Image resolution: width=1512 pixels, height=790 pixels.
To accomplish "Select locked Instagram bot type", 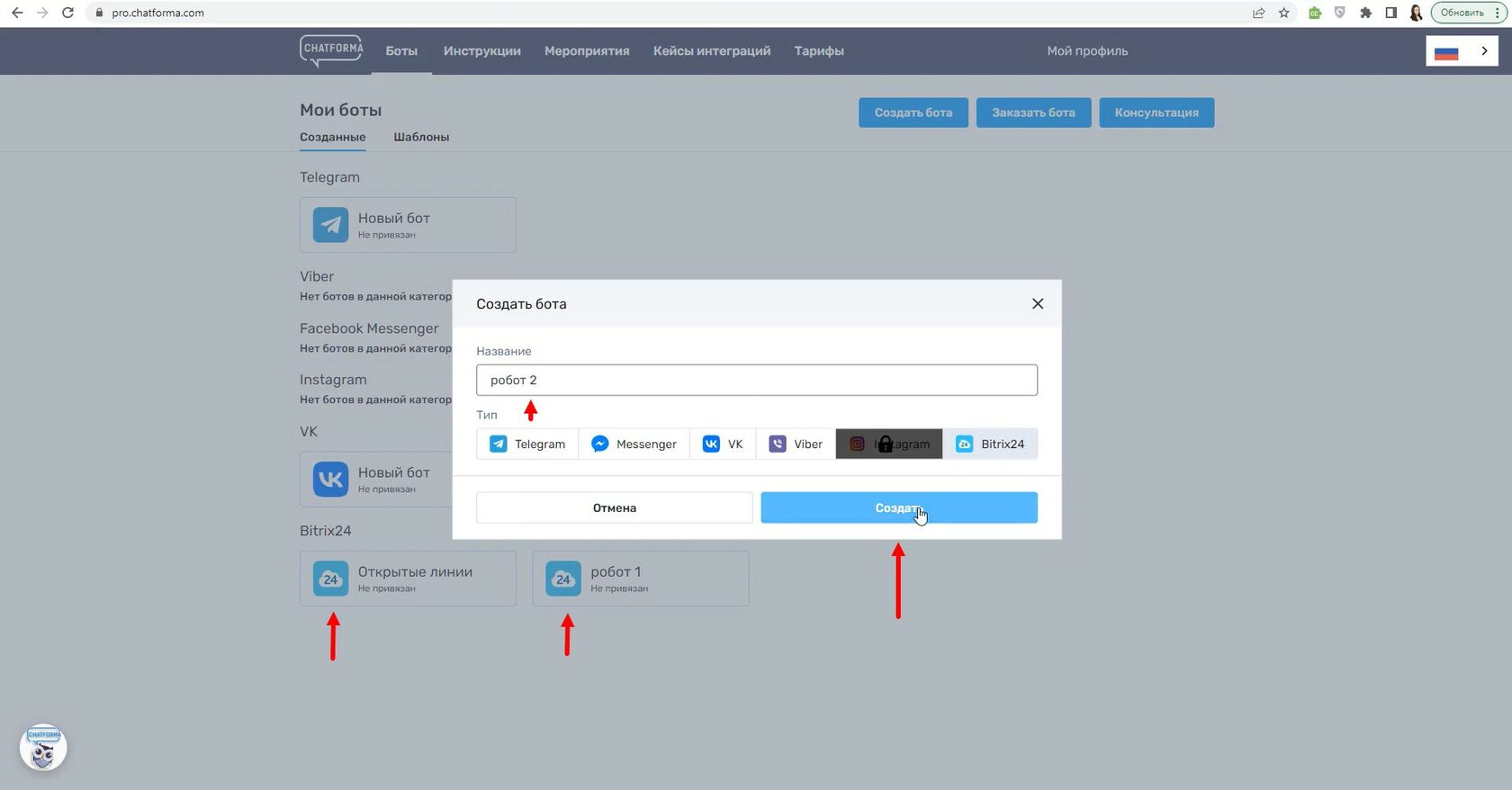I will point(889,444).
